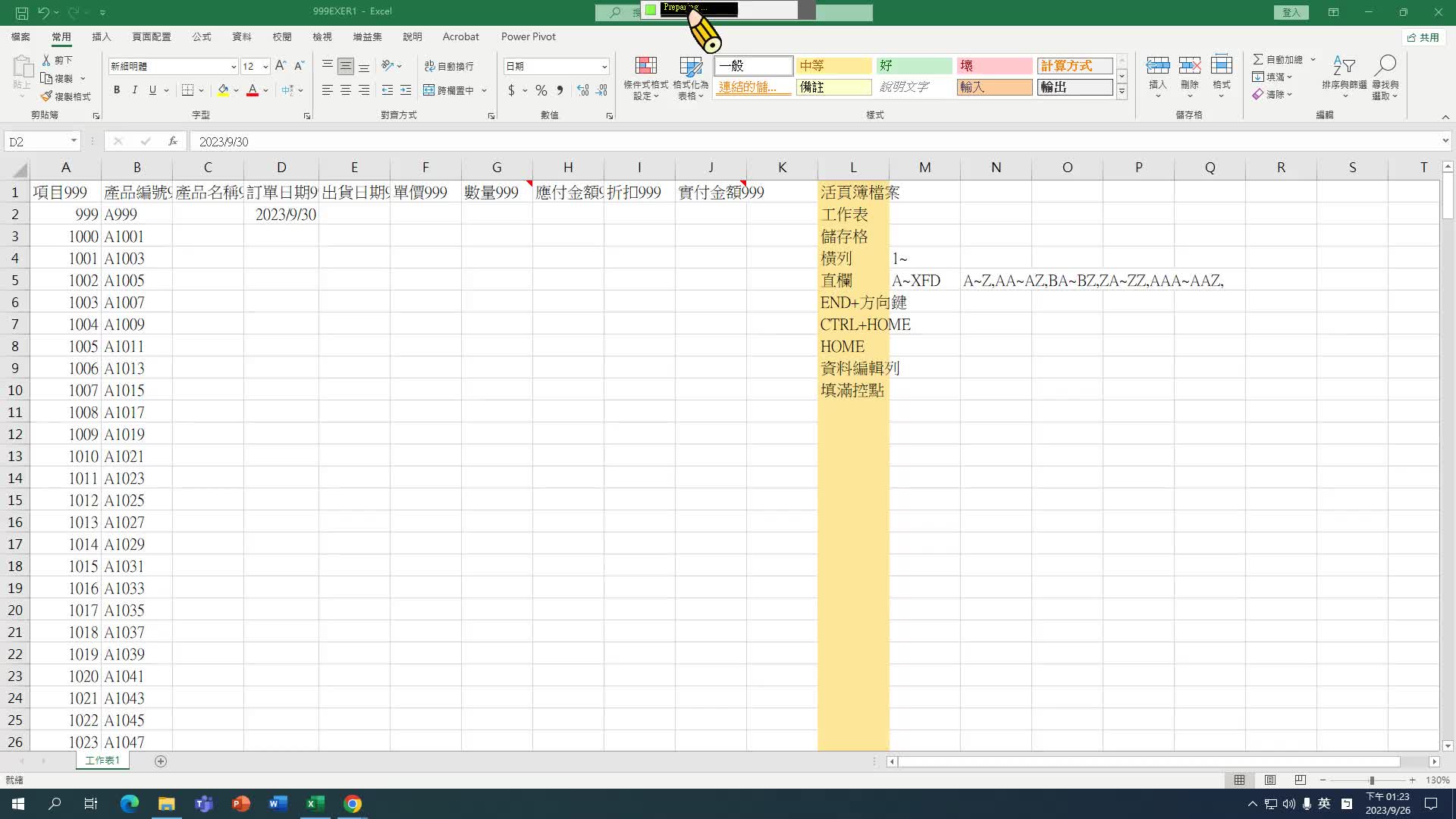Switch to the 資料 (Data) tab
This screenshot has width=1456, height=819.
[241, 36]
